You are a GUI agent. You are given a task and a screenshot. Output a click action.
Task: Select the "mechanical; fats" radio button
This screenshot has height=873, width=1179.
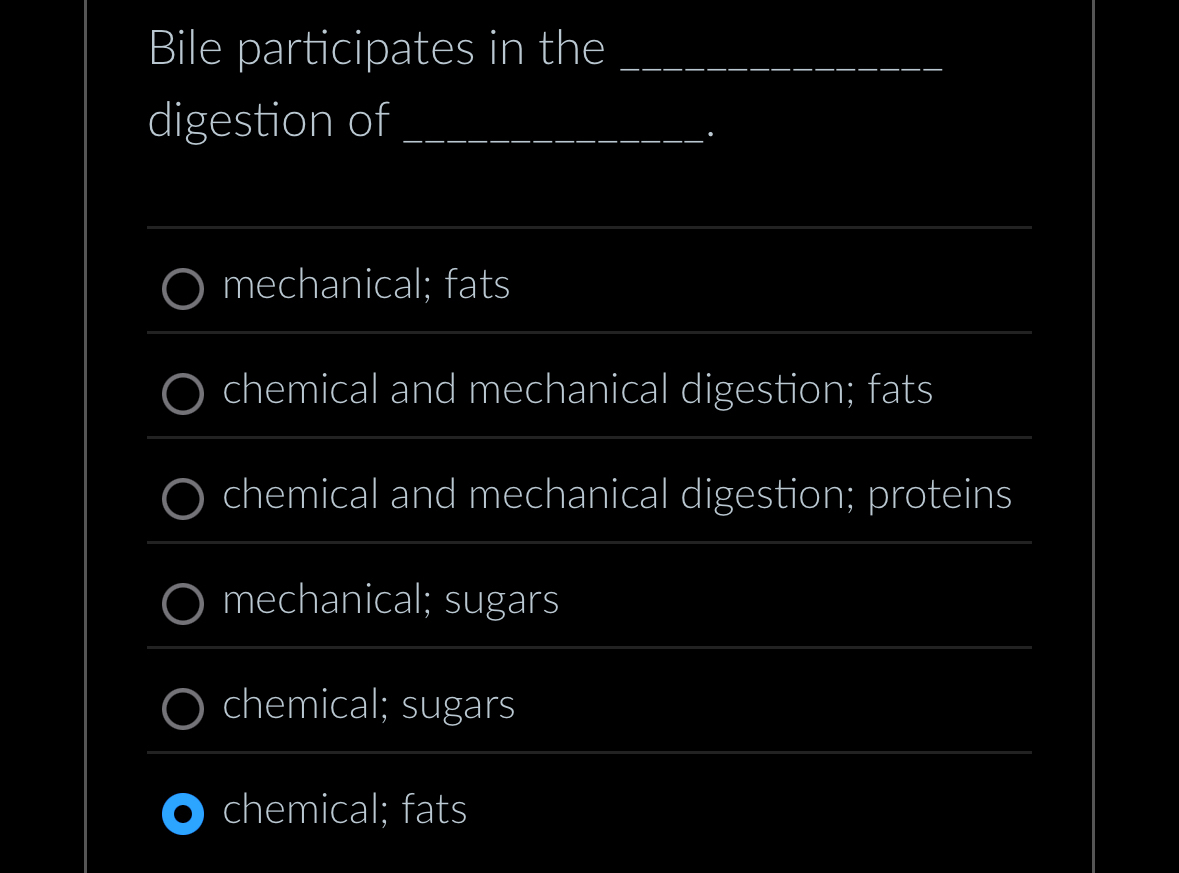click(183, 289)
